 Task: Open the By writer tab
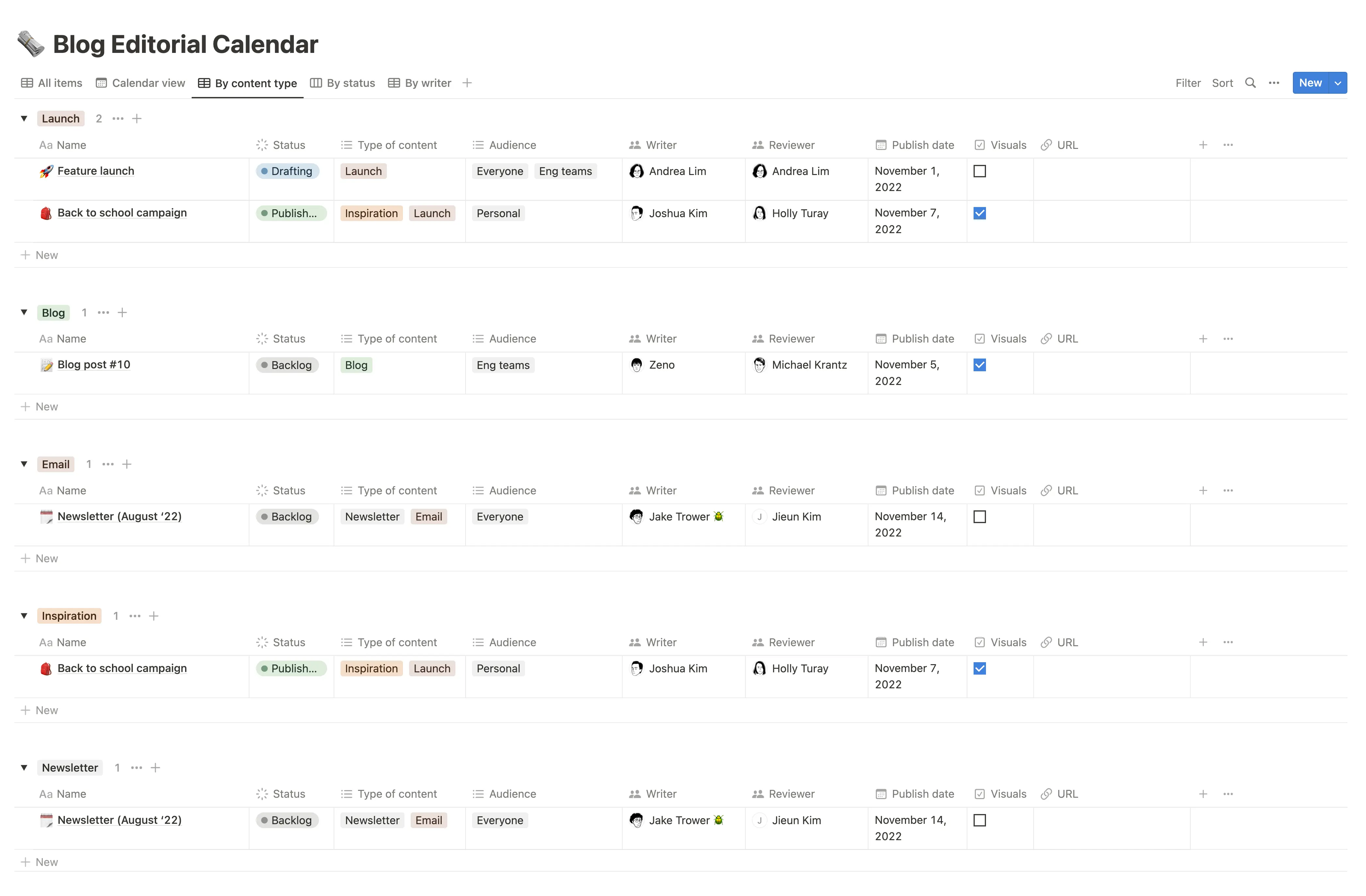tap(420, 83)
